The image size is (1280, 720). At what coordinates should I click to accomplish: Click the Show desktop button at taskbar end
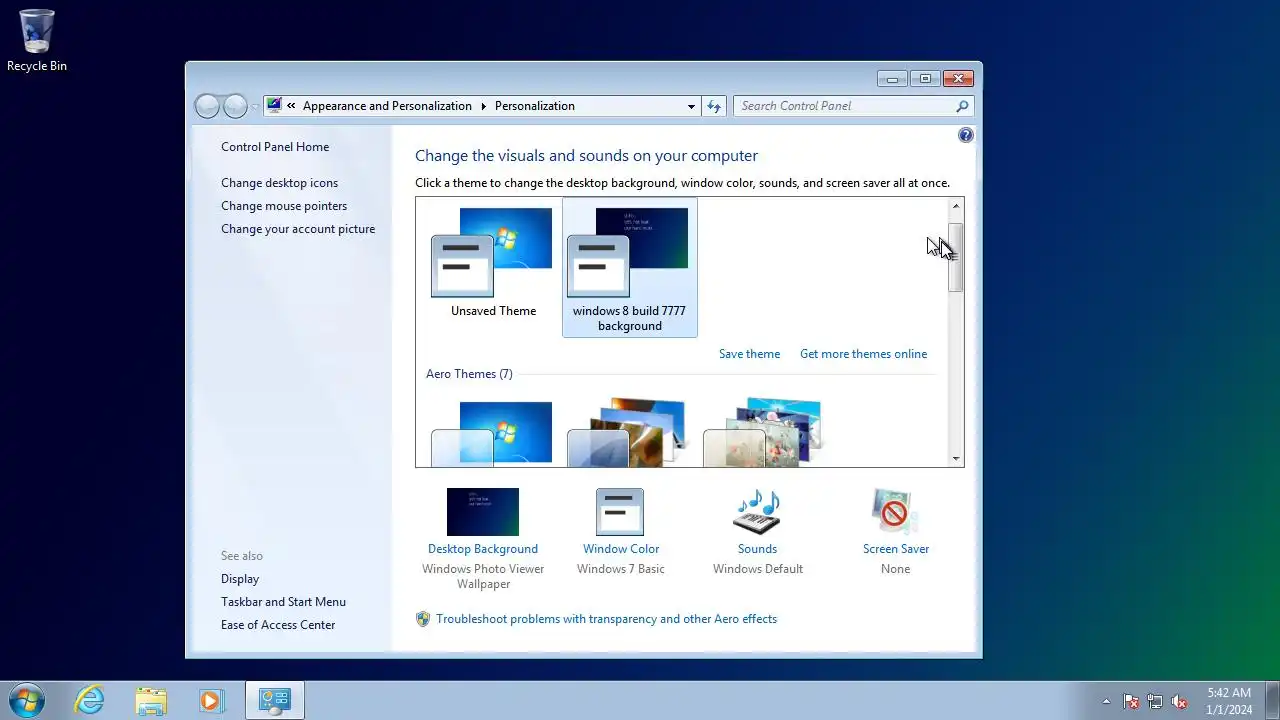point(1272,701)
